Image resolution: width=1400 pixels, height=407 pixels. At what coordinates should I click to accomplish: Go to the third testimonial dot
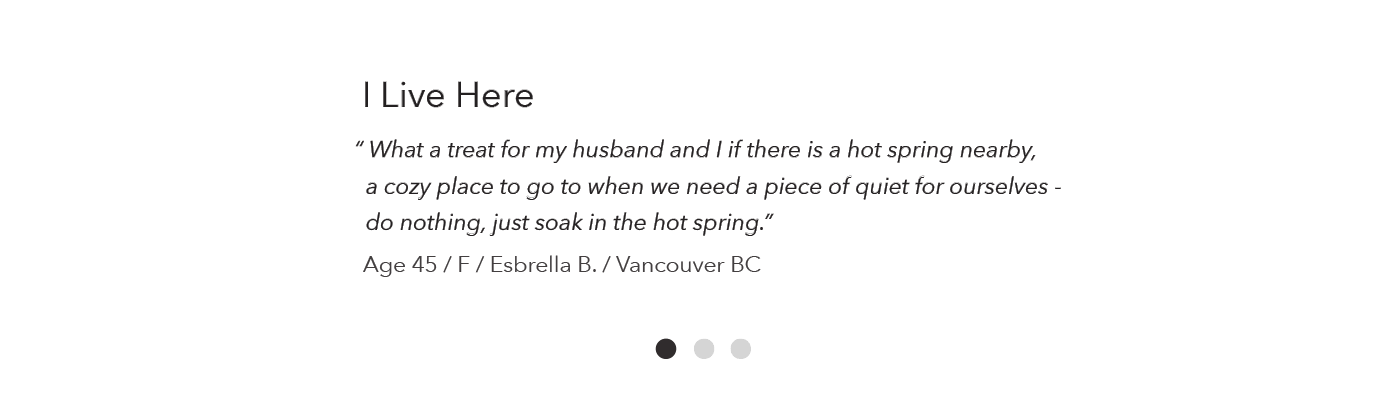pos(741,348)
